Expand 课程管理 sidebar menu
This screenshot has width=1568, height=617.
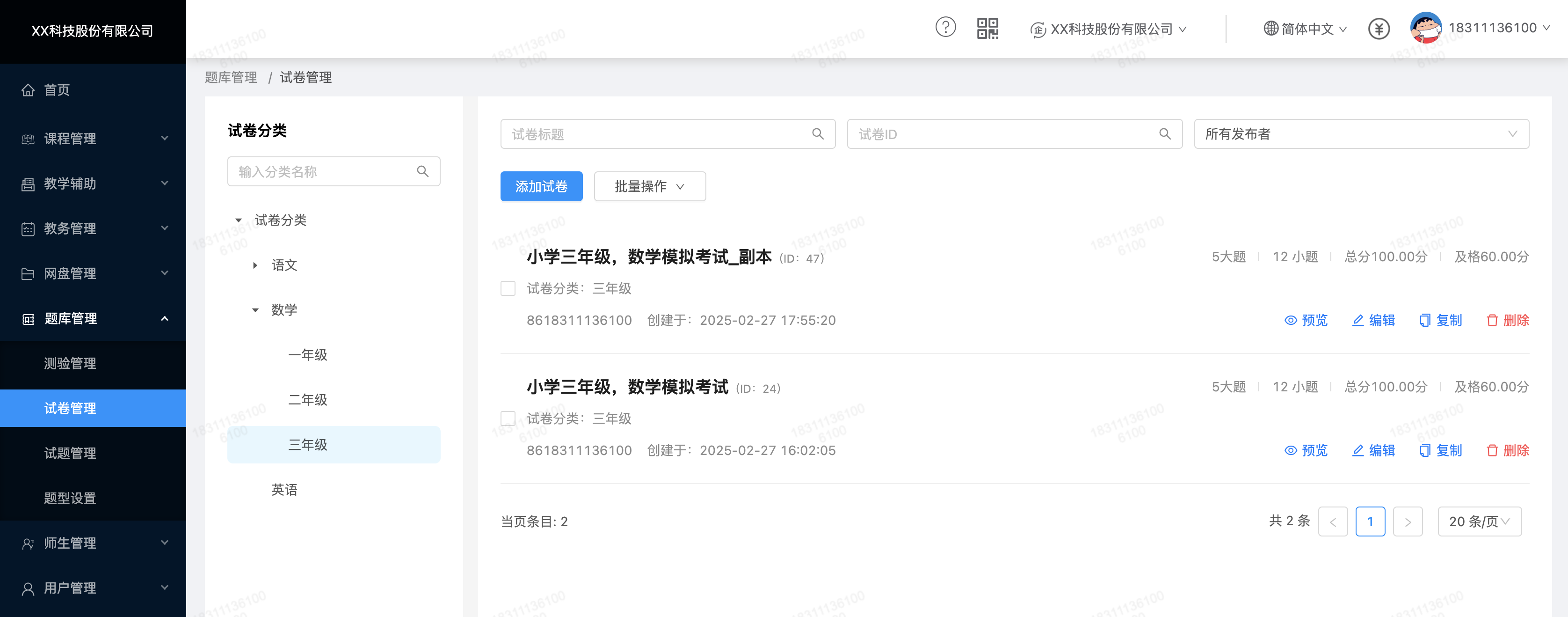click(x=93, y=138)
